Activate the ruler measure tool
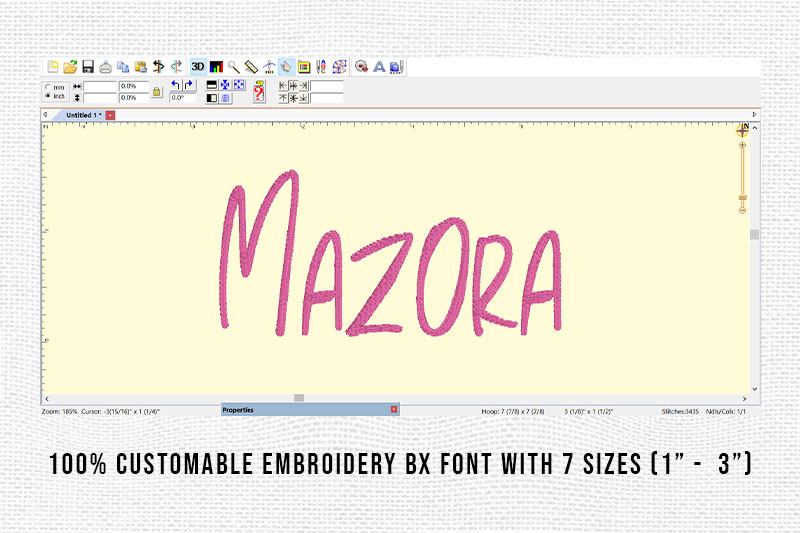The image size is (800, 533). (x=251, y=67)
